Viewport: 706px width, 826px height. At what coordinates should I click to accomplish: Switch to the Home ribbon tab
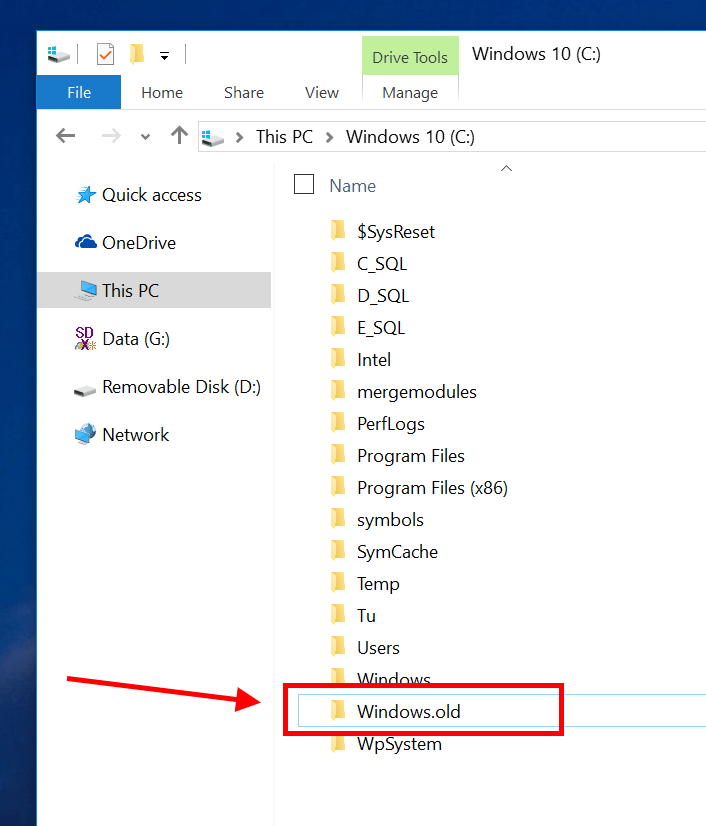point(162,93)
